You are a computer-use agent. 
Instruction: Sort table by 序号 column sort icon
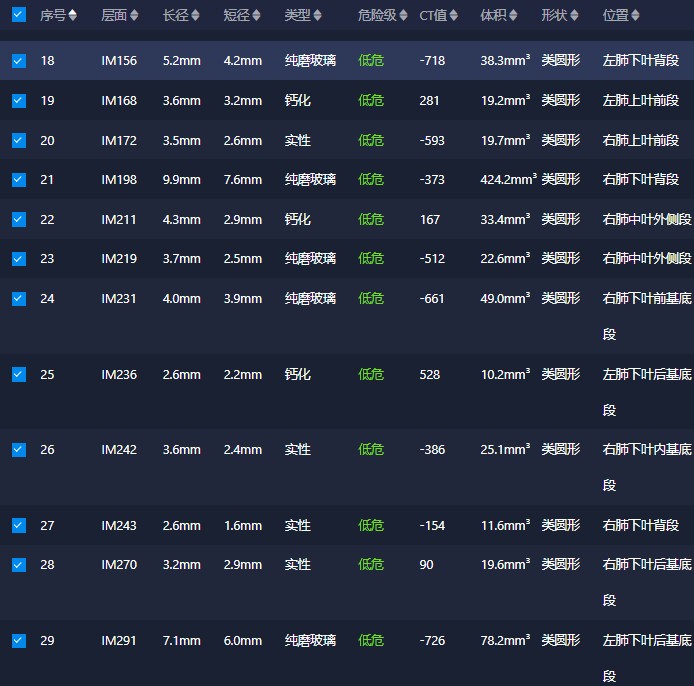(x=72, y=16)
